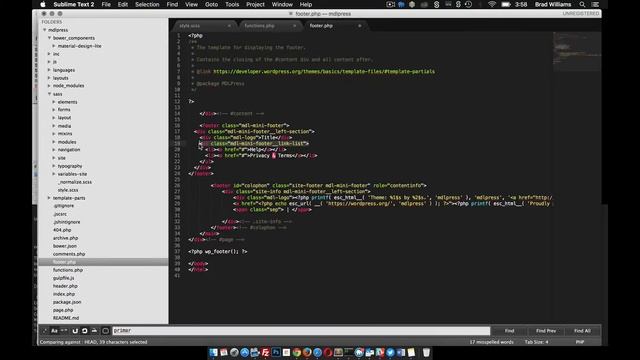Image resolution: width=640 pixels, height=360 pixels.
Task: Click the developer.wordpress.org link in code
Action: coord(324,71)
